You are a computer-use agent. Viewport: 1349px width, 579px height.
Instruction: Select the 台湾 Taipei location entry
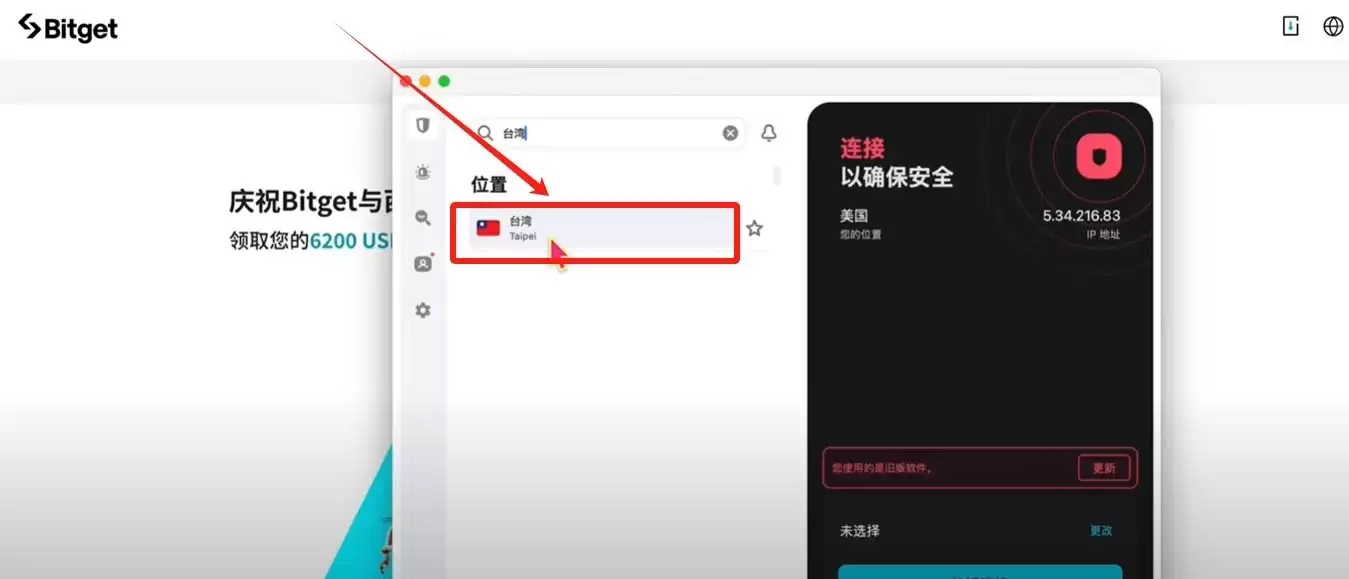(595, 228)
